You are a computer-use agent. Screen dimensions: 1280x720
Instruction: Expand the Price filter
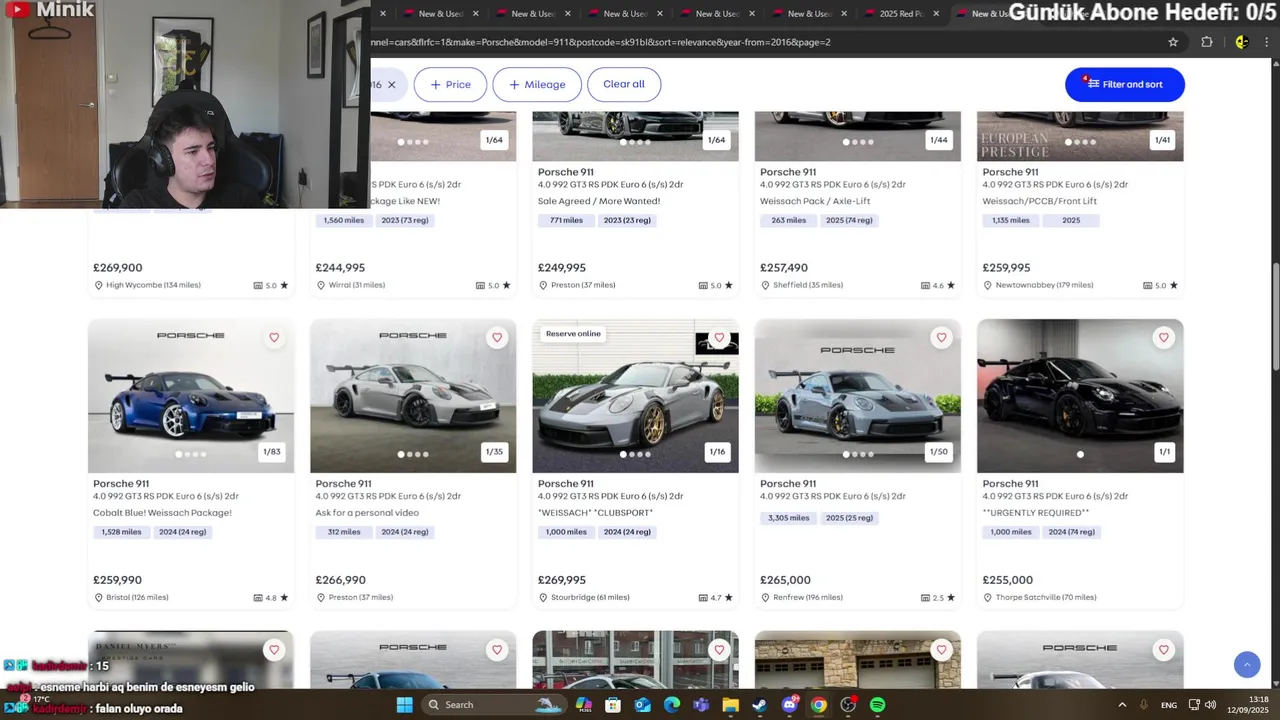coord(450,85)
